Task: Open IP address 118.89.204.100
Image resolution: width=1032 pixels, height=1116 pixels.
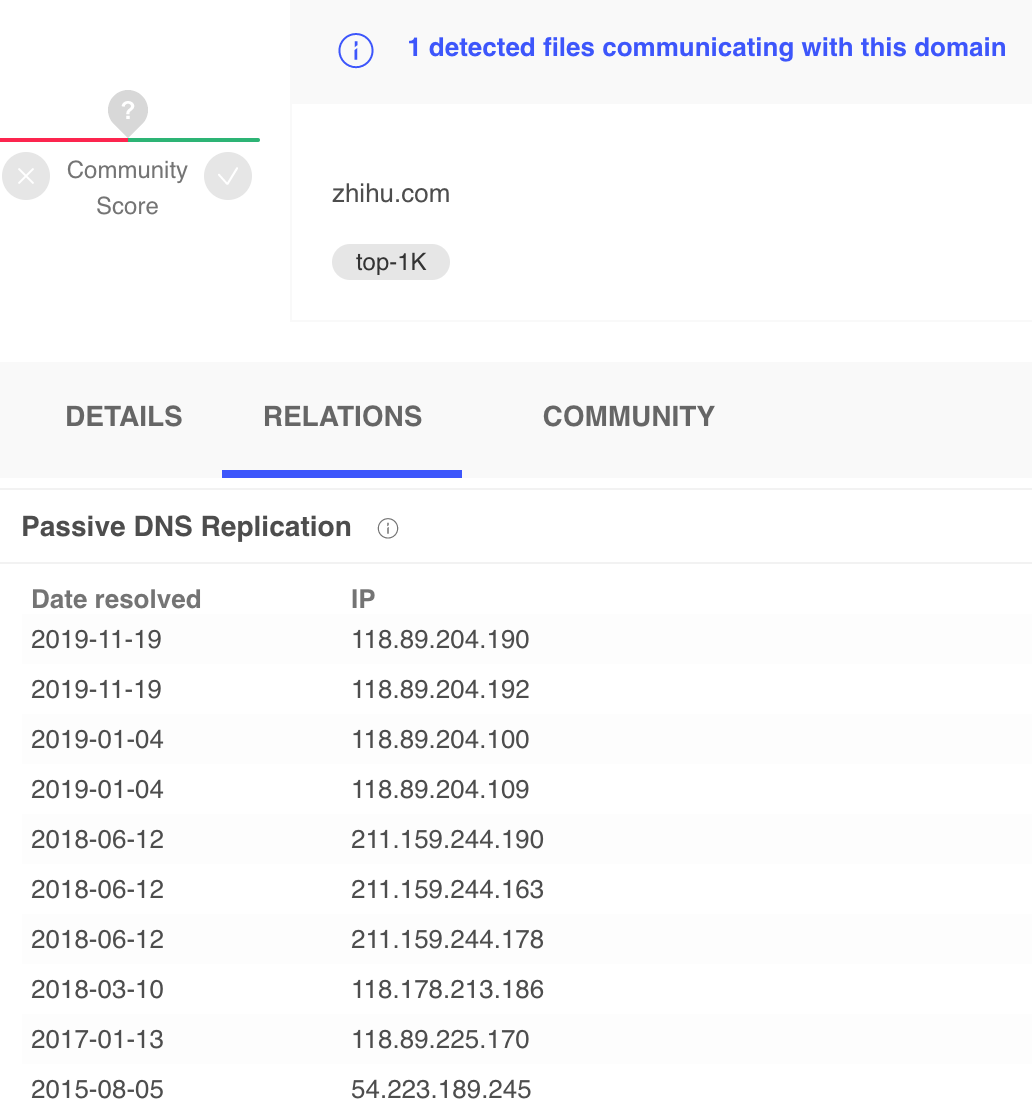Action: (440, 740)
